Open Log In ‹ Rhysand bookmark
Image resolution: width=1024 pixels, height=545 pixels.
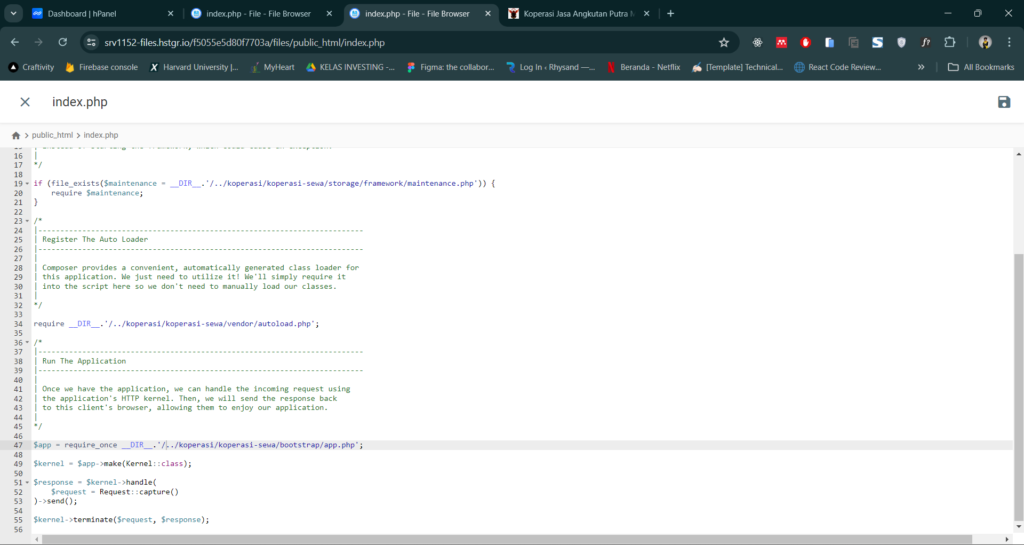[x=551, y=67]
